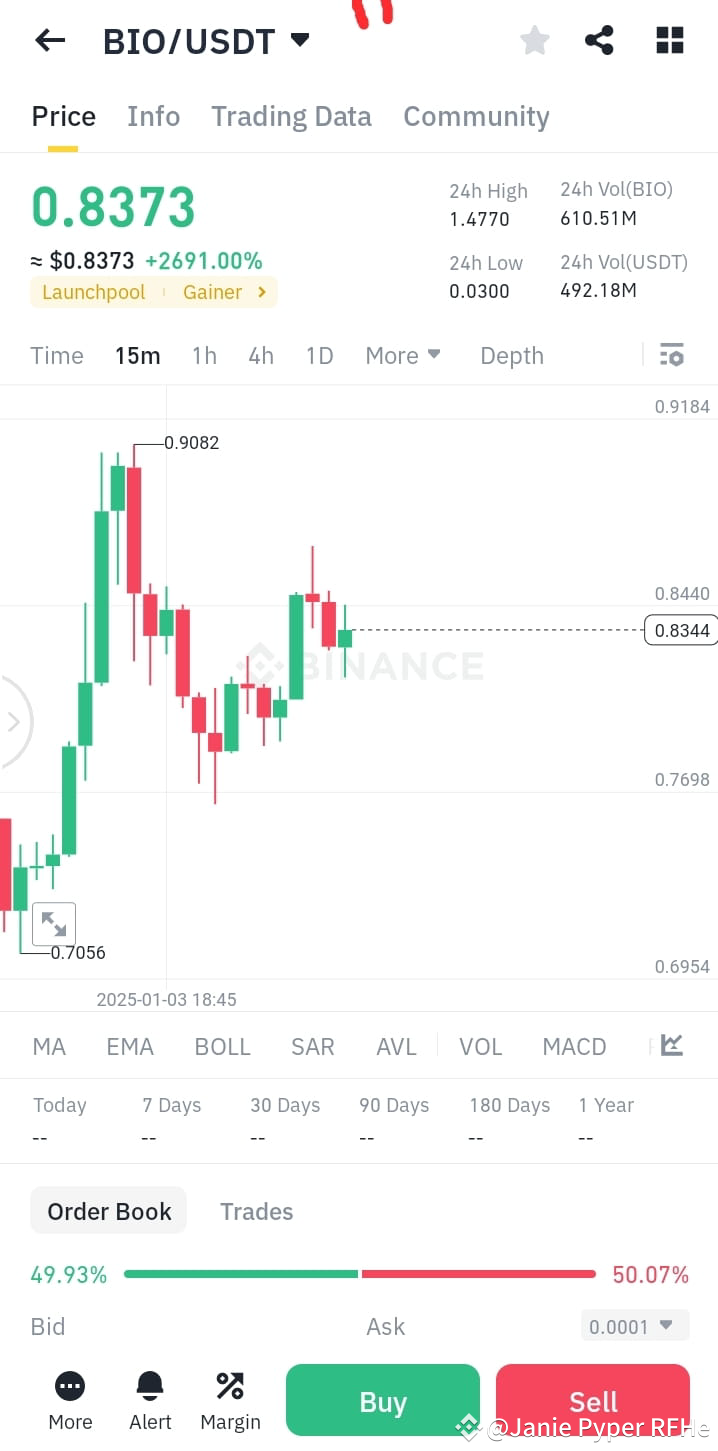This screenshot has height=1451, width=718.
Task: Toggle the MACD indicator
Action: [574, 1046]
